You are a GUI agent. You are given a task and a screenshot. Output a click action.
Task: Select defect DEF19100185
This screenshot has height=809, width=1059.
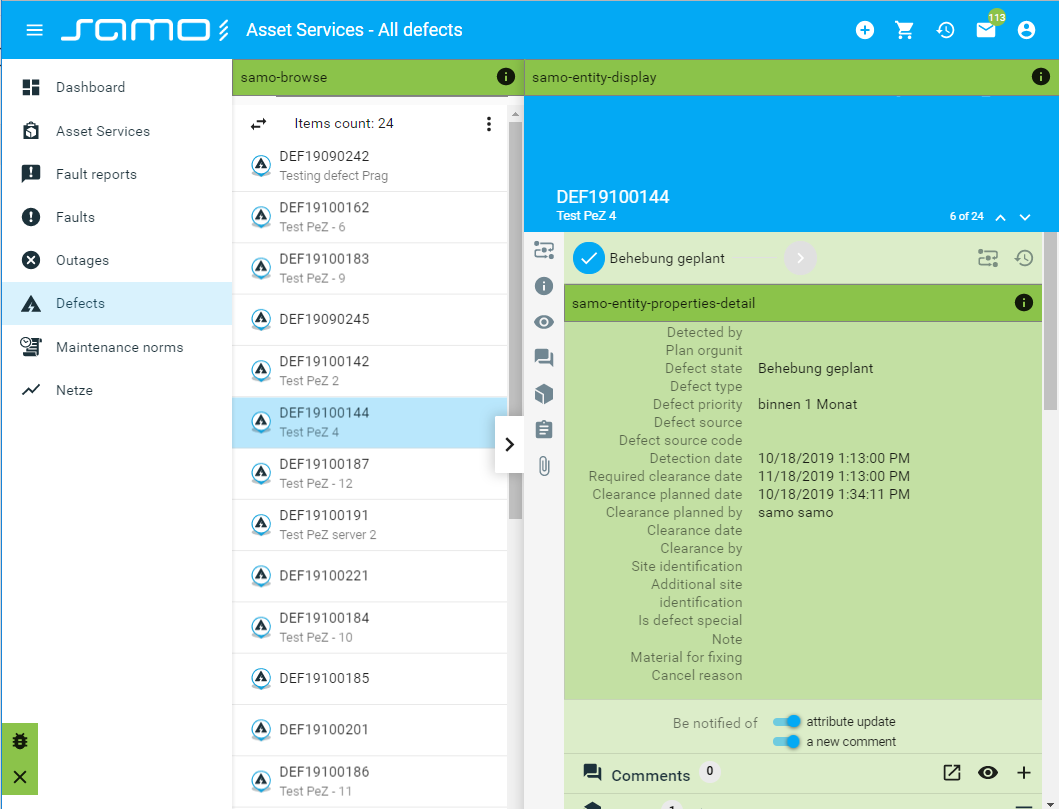369,679
